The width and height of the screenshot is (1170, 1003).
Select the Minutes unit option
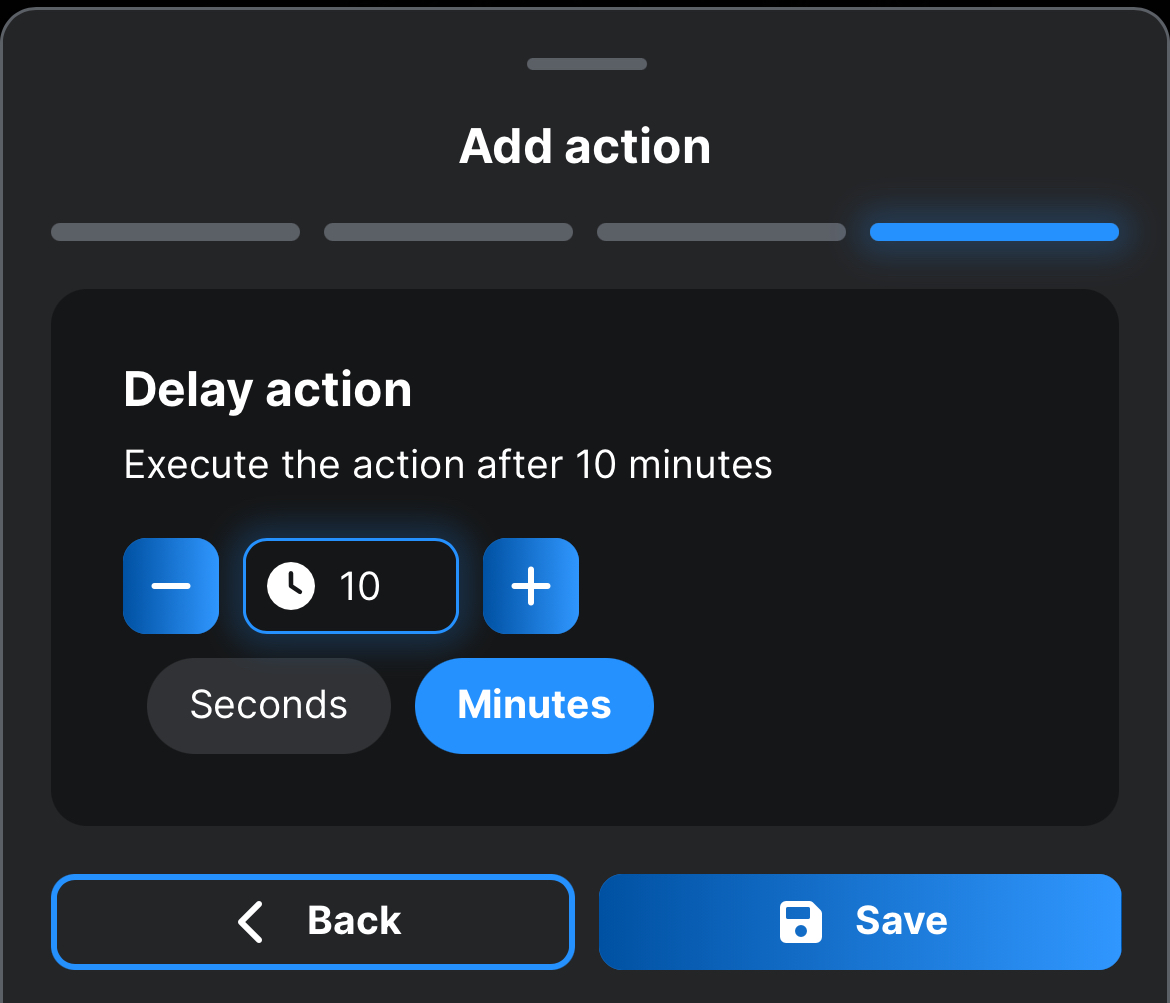[x=534, y=706]
